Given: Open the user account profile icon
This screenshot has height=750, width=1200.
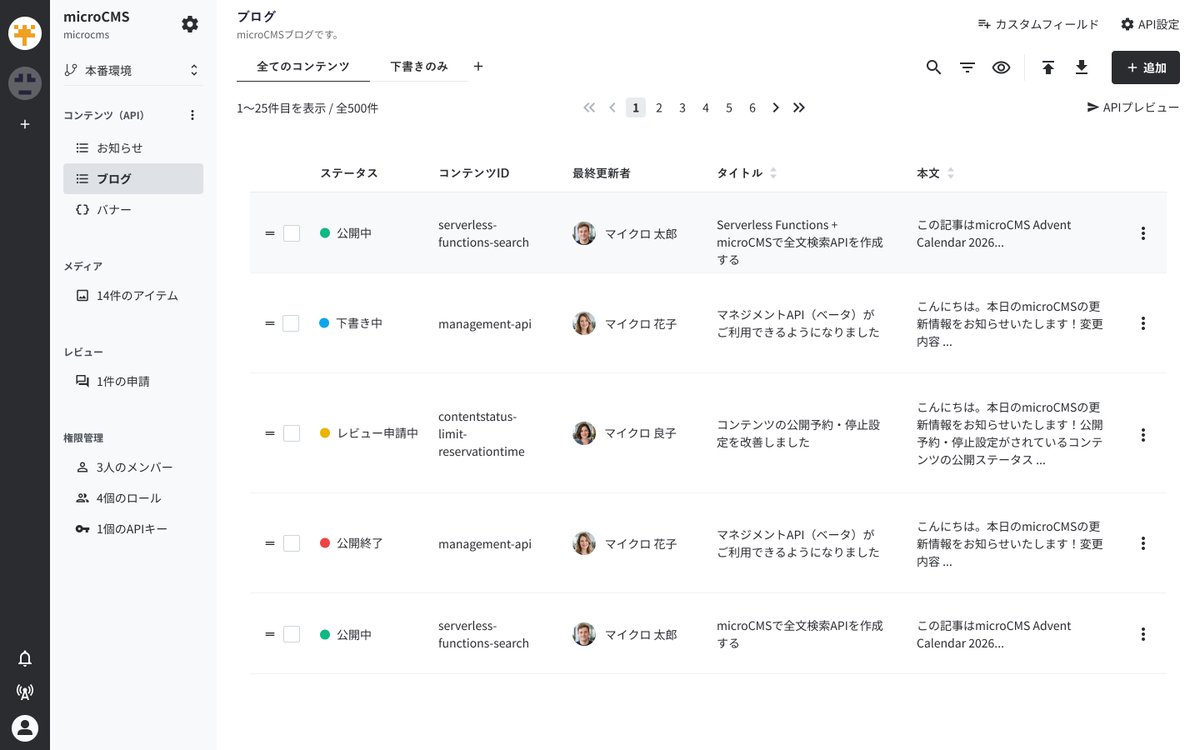Looking at the screenshot, I should click(x=25, y=728).
